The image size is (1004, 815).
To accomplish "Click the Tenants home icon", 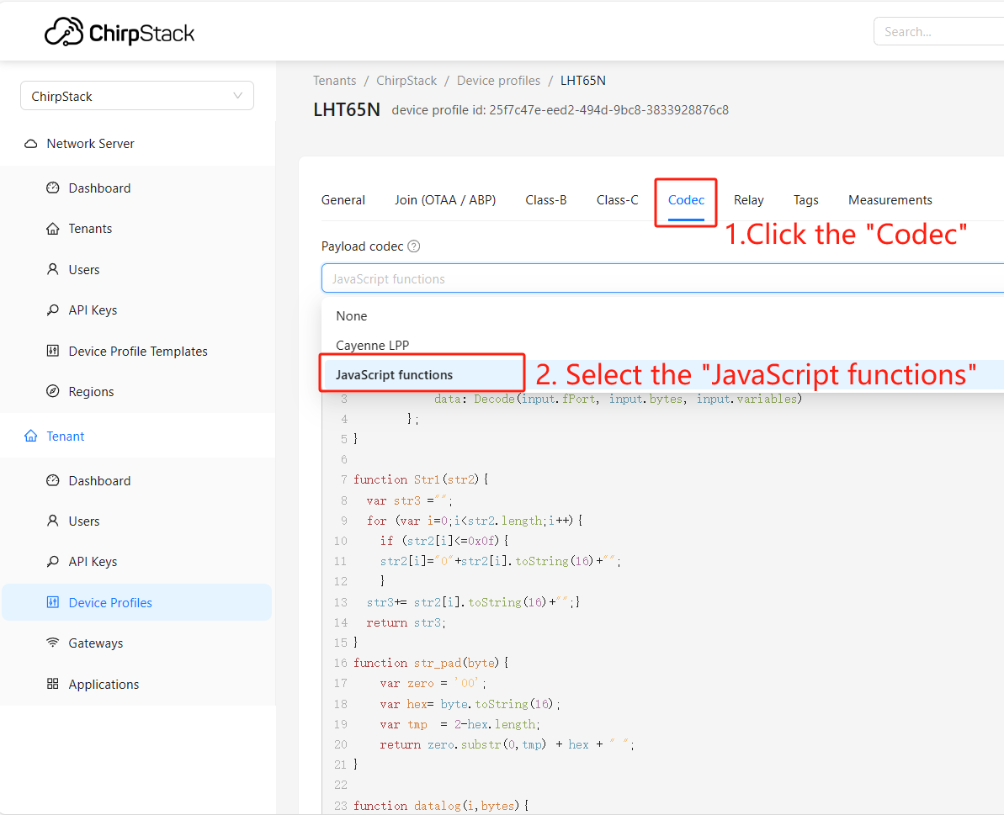I will coord(53,229).
